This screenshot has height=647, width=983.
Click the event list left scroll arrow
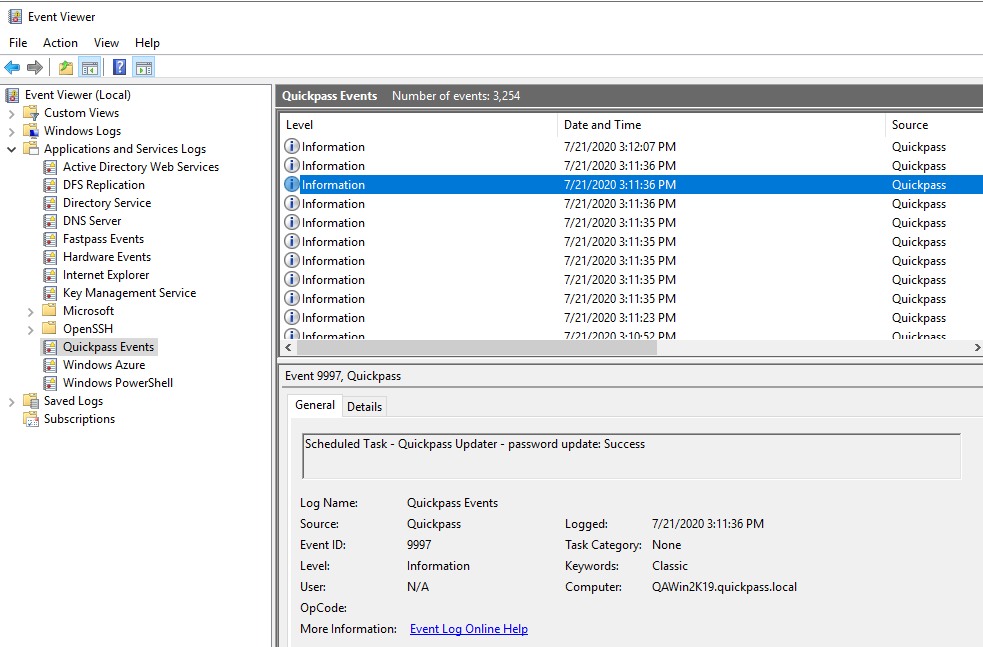click(x=288, y=347)
